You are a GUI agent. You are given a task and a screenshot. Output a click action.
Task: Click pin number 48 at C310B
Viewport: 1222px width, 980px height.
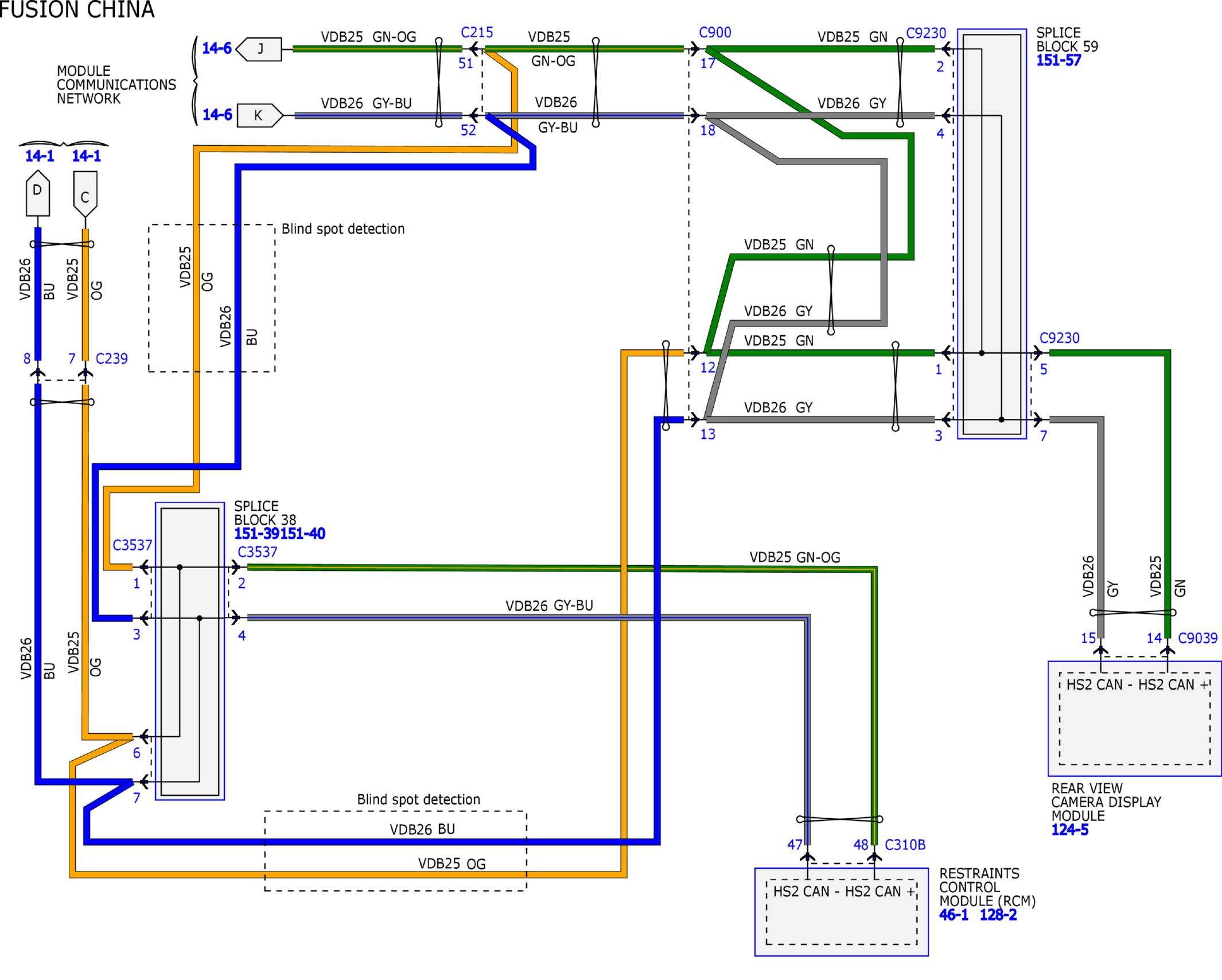pyautogui.click(x=861, y=845)
